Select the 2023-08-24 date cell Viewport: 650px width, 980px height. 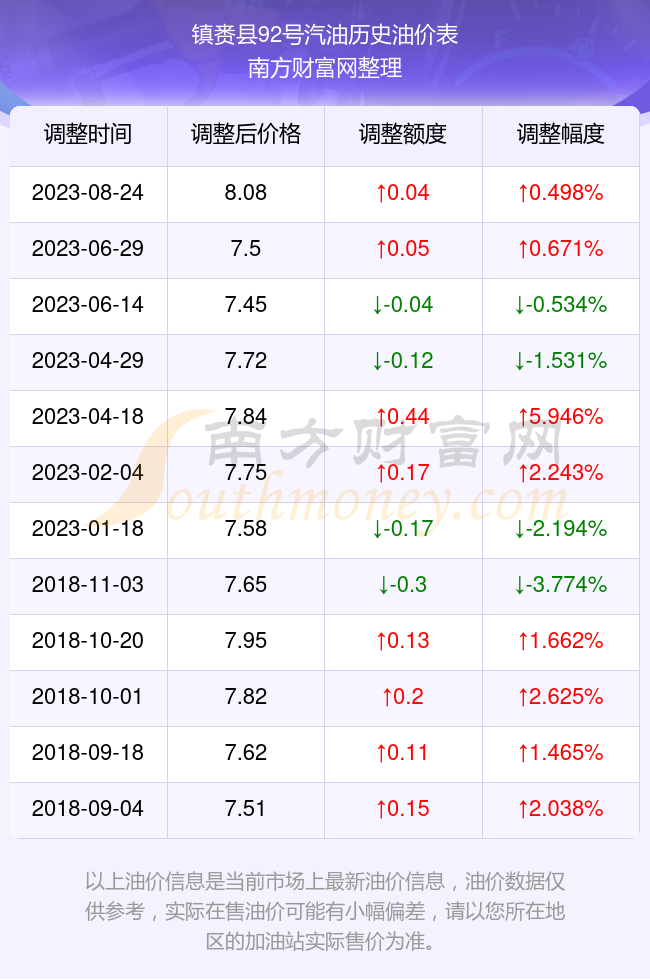point(88,192)
